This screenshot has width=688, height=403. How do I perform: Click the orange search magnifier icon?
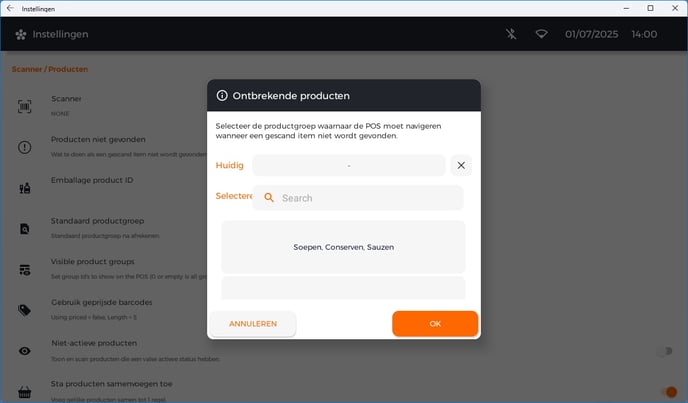(269, 198)
